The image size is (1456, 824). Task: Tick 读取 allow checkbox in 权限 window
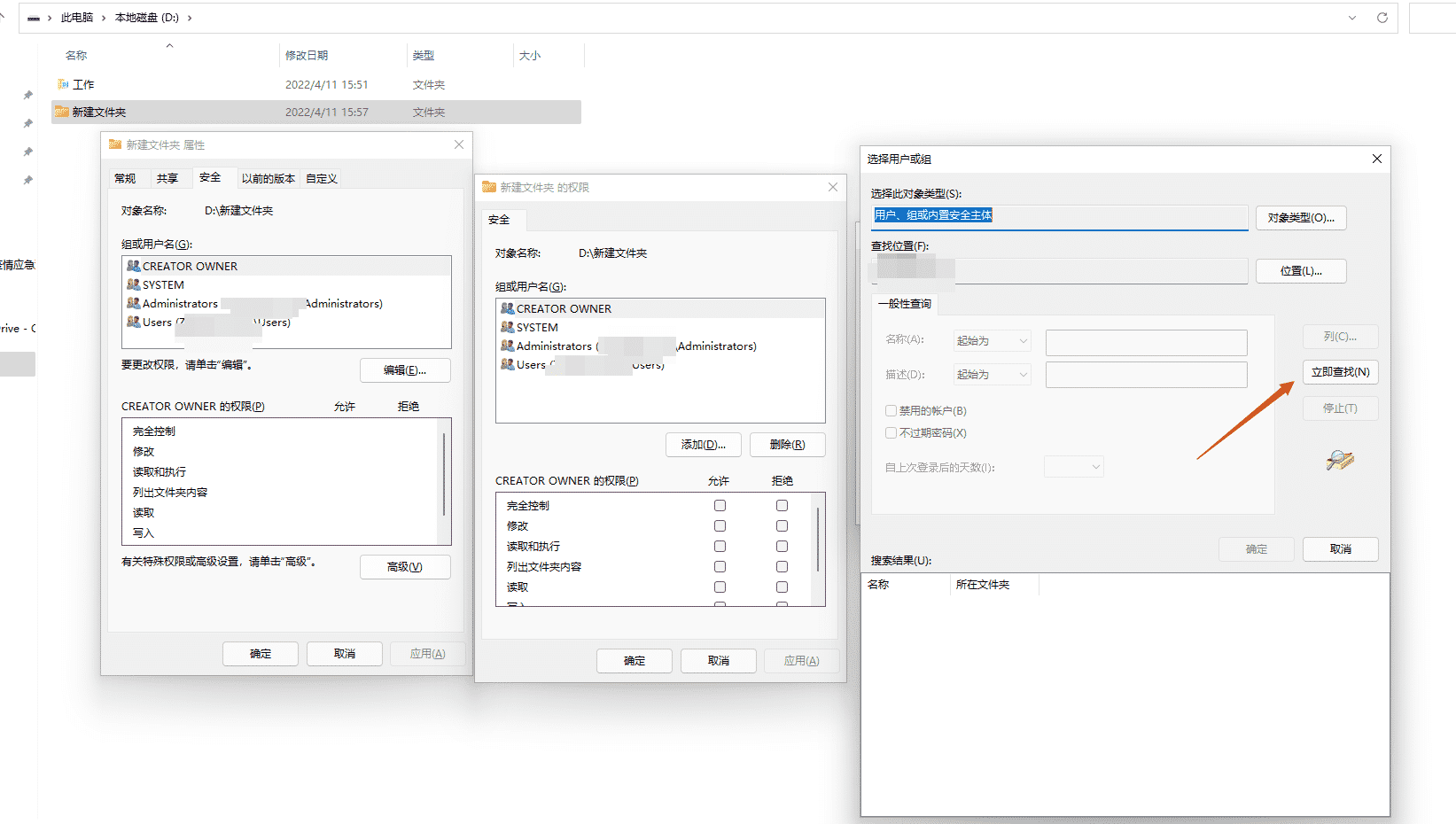[x=720, y=587]
